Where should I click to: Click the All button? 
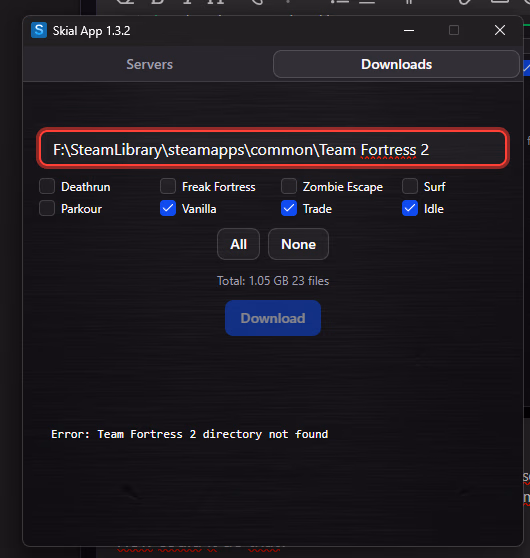click(238, 244)
